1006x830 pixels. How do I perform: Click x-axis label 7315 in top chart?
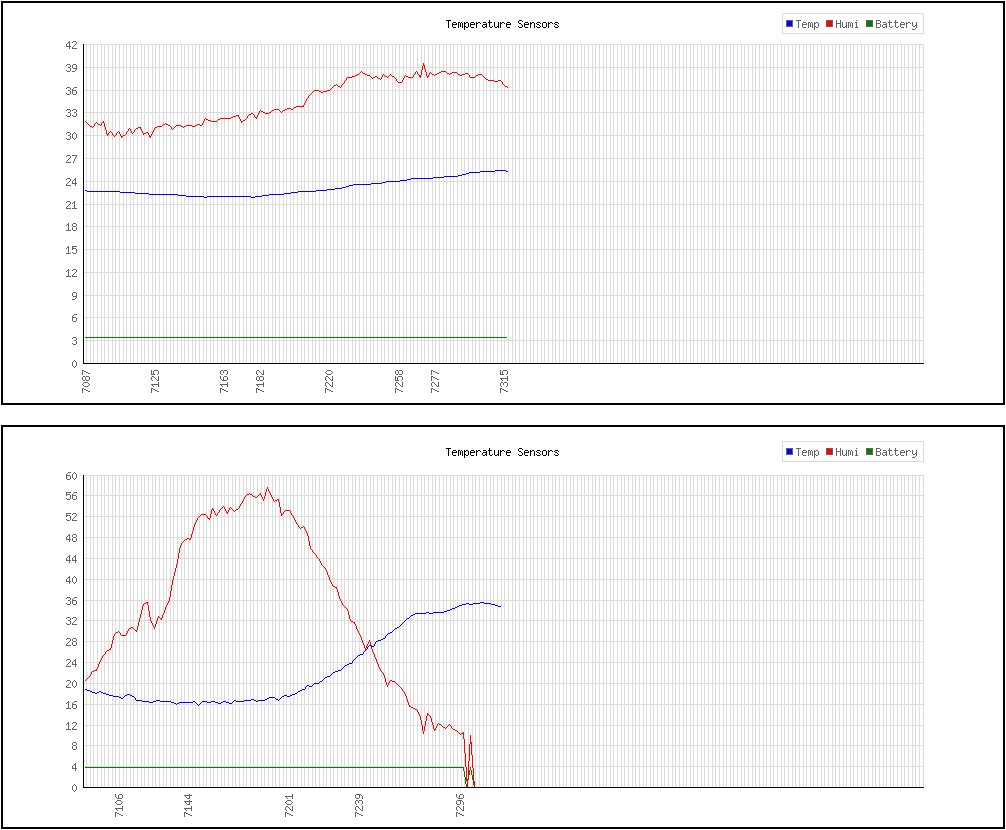coord(504,381)
